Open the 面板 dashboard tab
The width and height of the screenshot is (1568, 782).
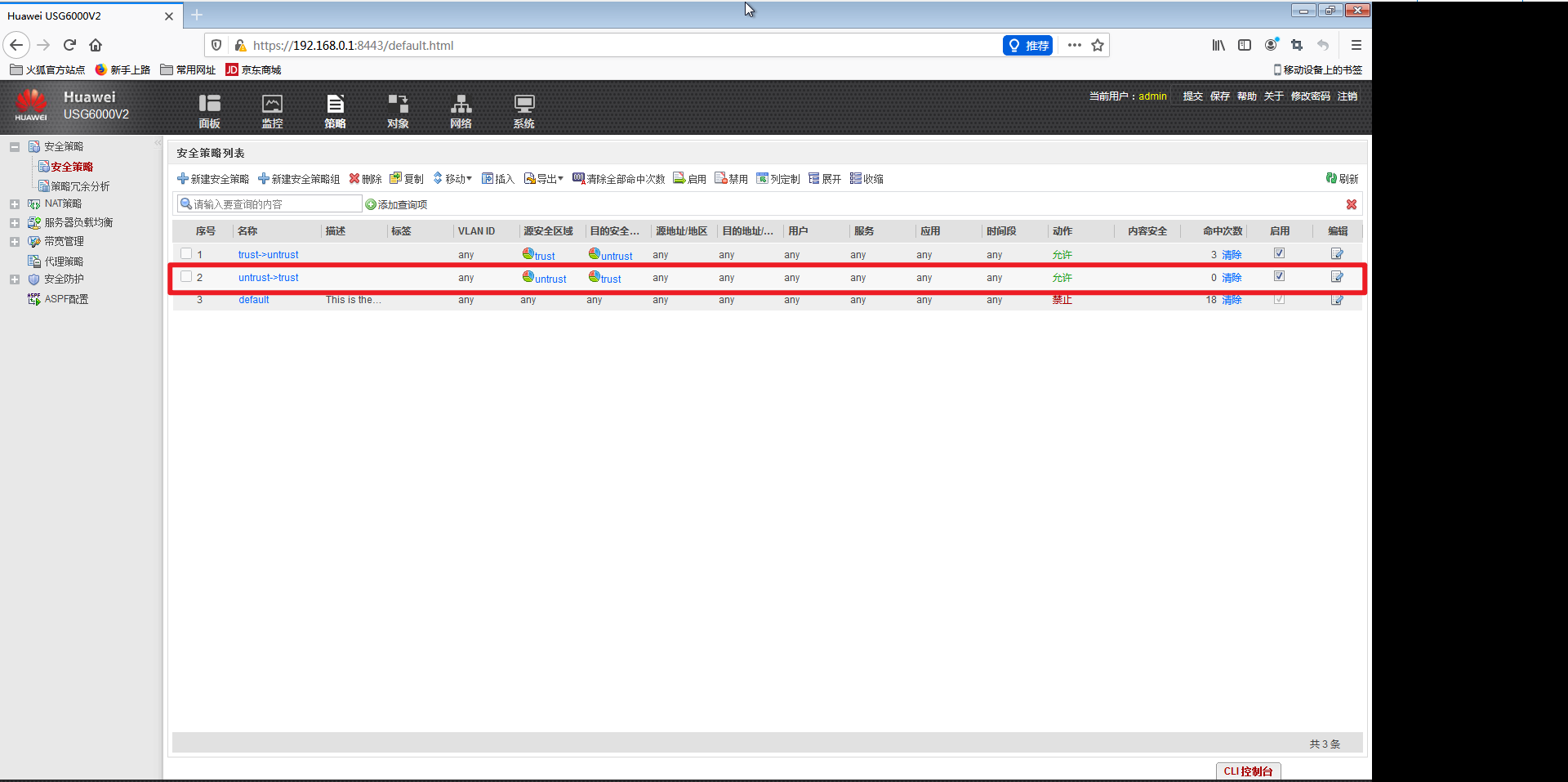coord(209,111)
